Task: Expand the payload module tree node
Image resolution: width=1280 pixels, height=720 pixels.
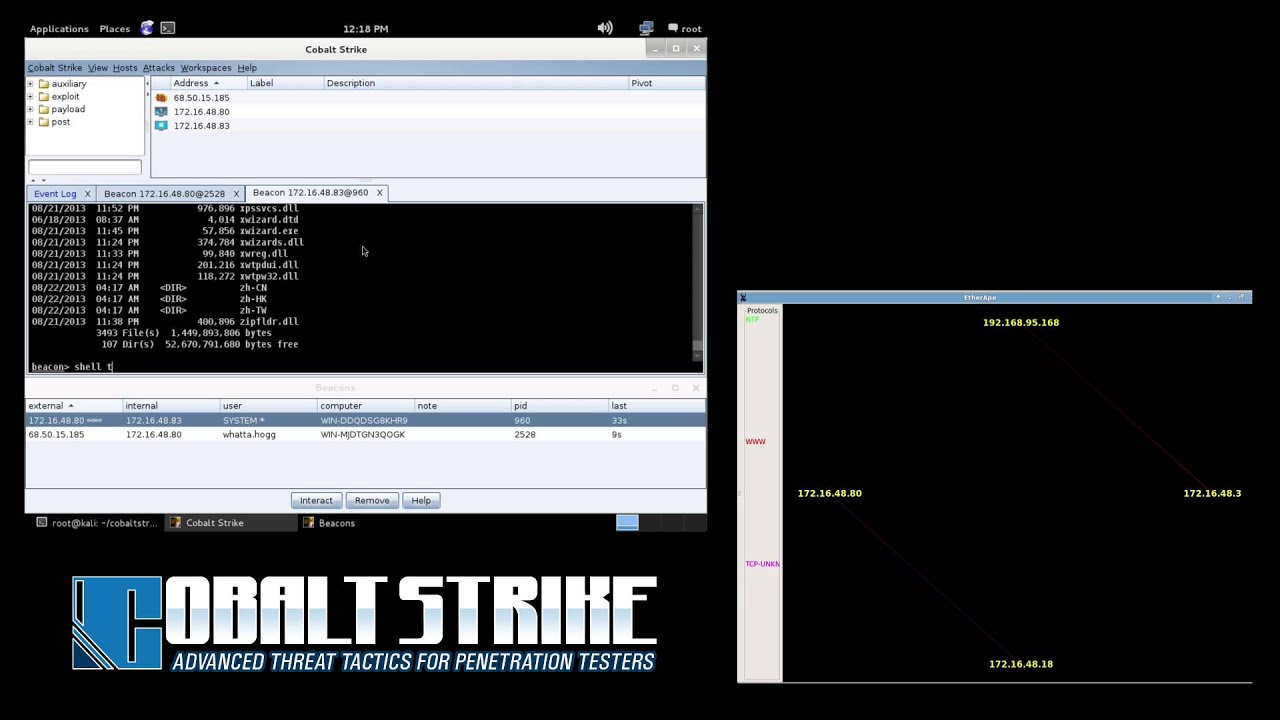Action: [x=30, y=109]
